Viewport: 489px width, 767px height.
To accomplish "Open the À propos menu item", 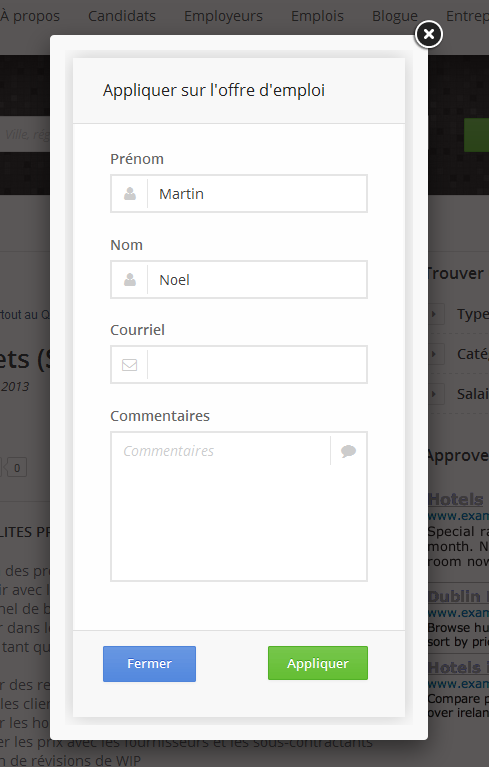I will [x=30, y=16].
